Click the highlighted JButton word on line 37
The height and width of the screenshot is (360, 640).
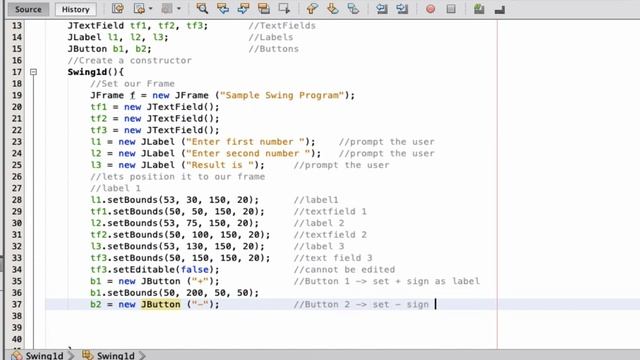coord(160,304)
